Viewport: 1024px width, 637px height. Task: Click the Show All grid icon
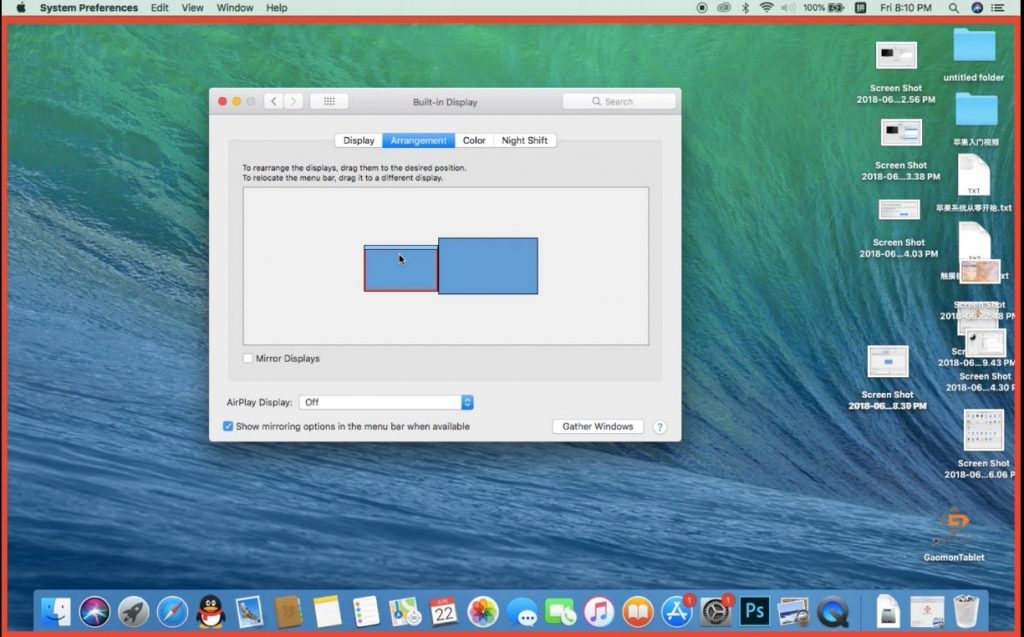pos(329,101)
